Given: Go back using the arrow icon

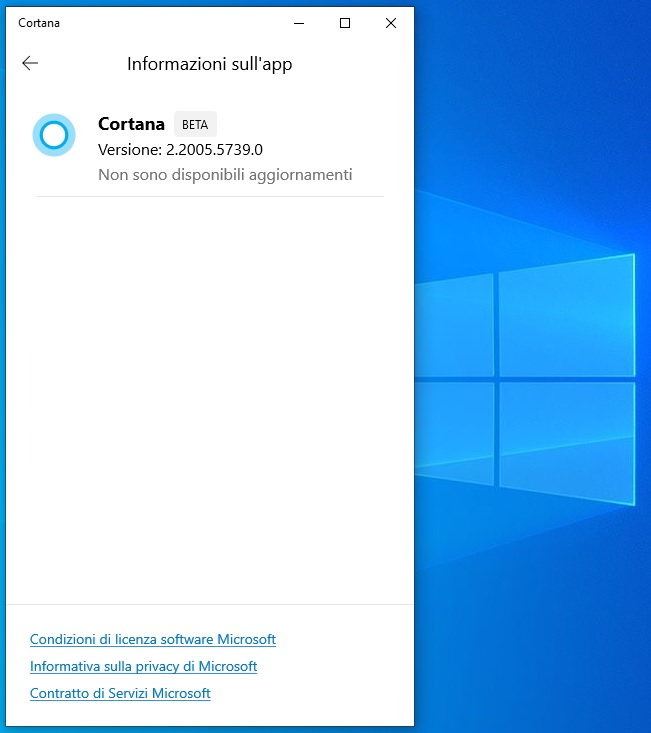Looking at the screenshot, I should click(x=30, y=63).
